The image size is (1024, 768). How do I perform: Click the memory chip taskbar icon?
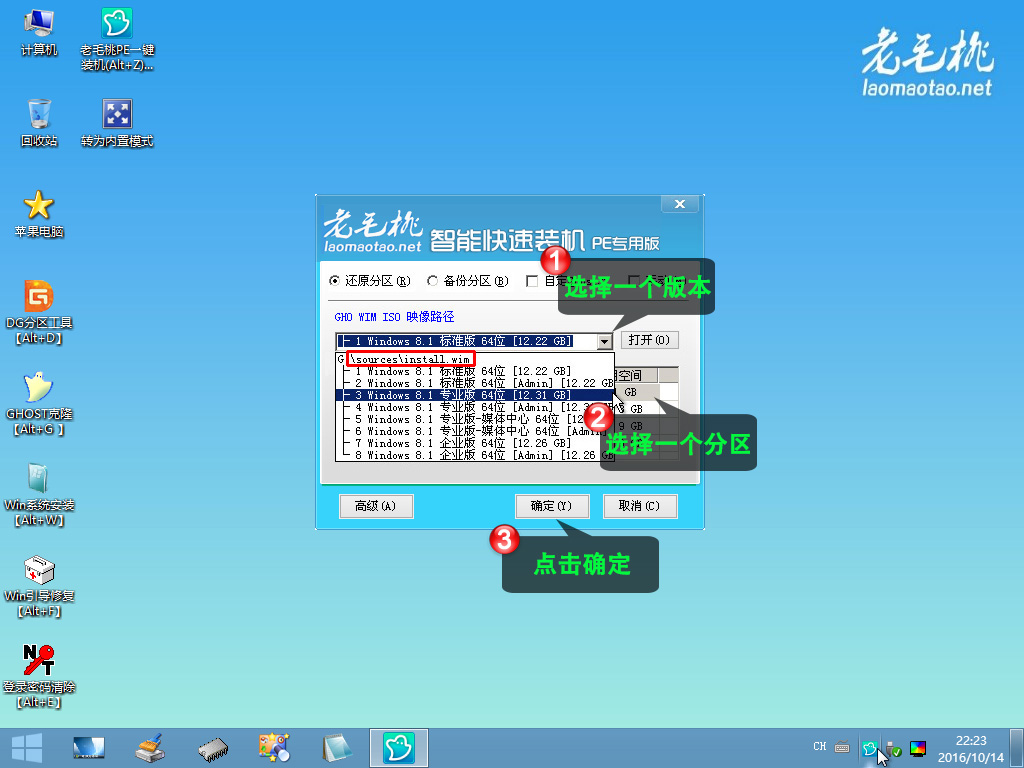click(213, 750)
